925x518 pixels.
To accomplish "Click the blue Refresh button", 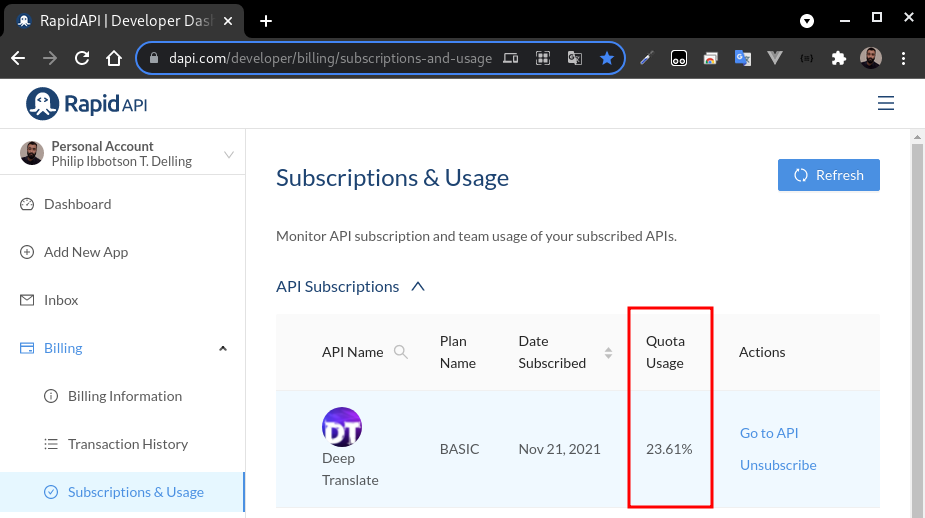I will 829,175.
